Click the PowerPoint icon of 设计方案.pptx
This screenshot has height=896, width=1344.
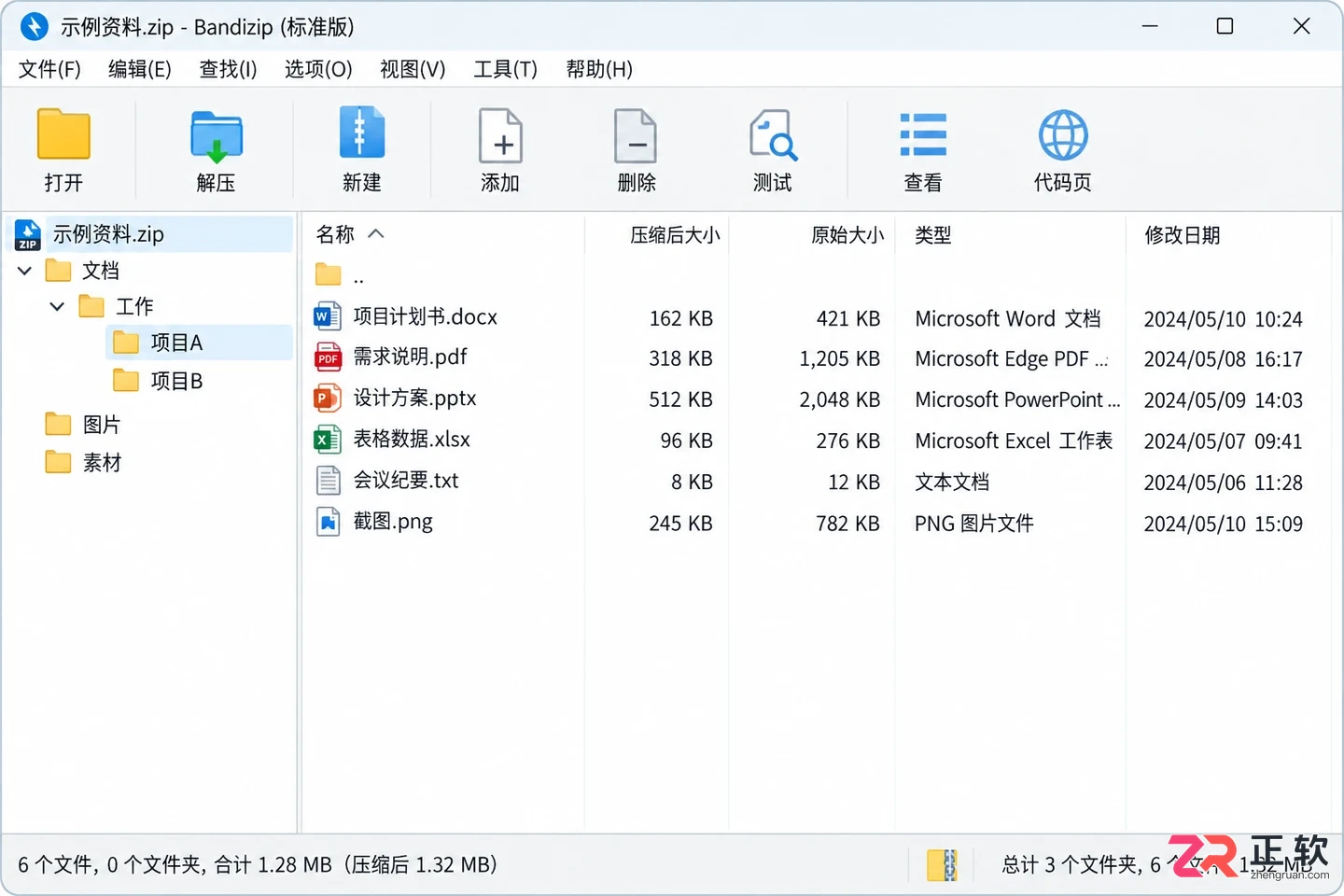(x=328, y=399)
